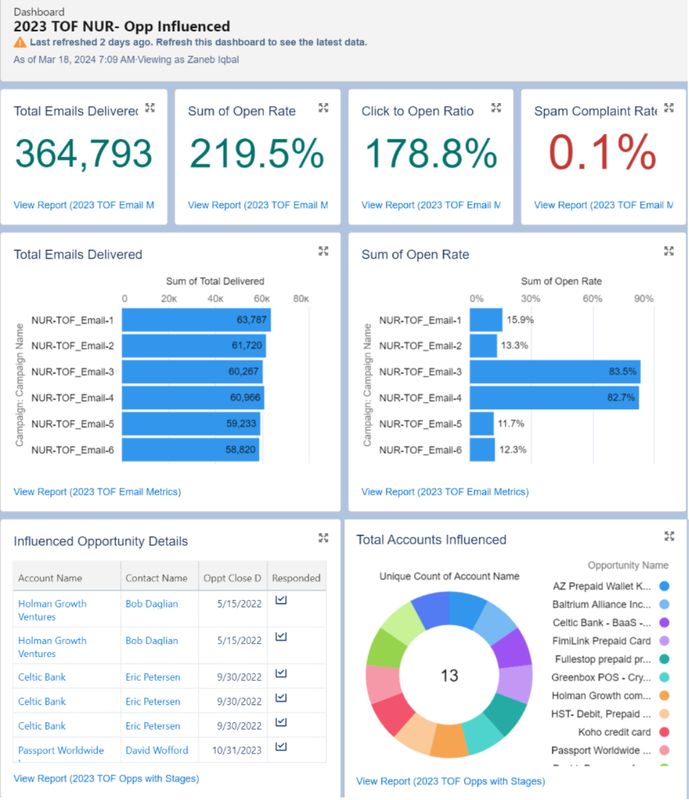Expand the Spam Complaint Rate card
The width and height of the screenshot is (689, 800).
click(669, 108)
